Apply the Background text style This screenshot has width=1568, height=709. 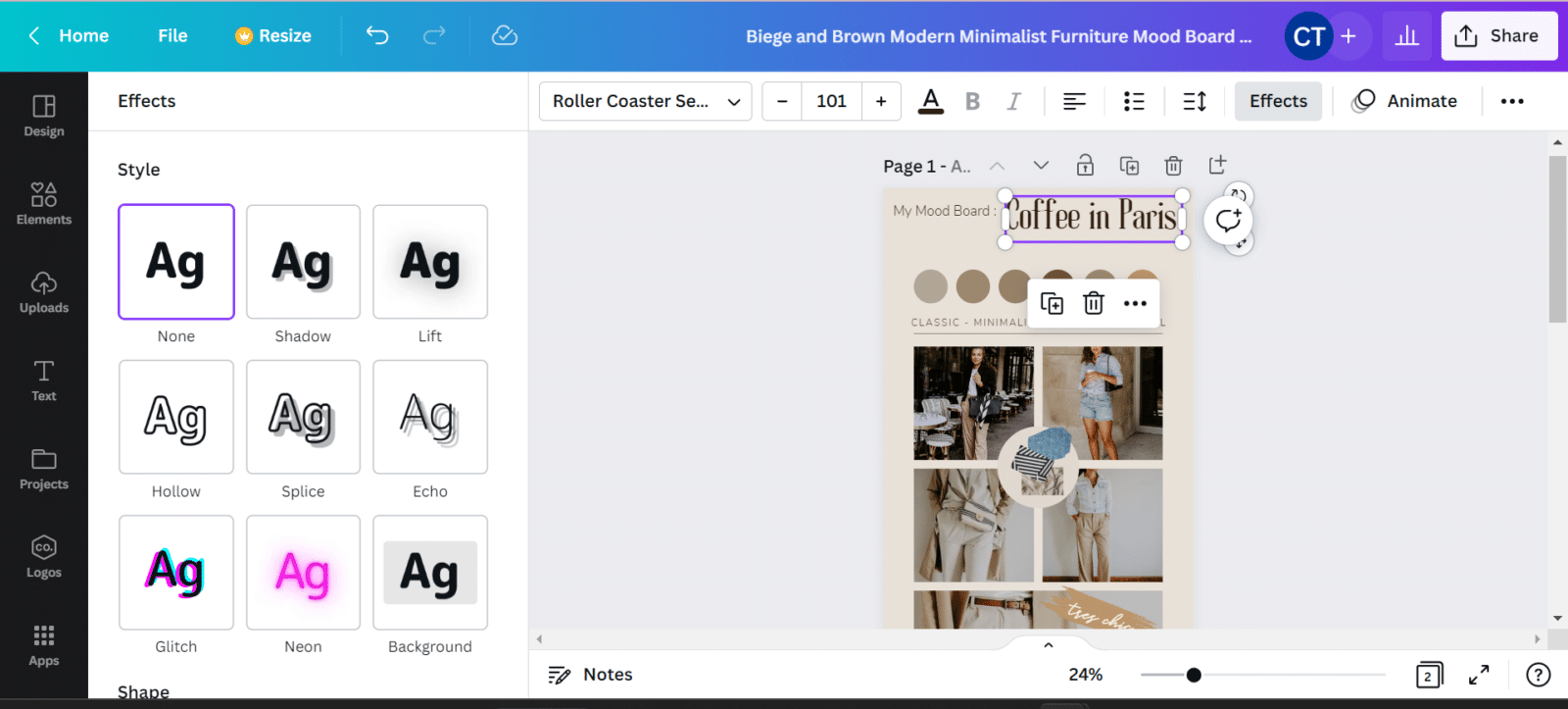[x=430, y=573]
